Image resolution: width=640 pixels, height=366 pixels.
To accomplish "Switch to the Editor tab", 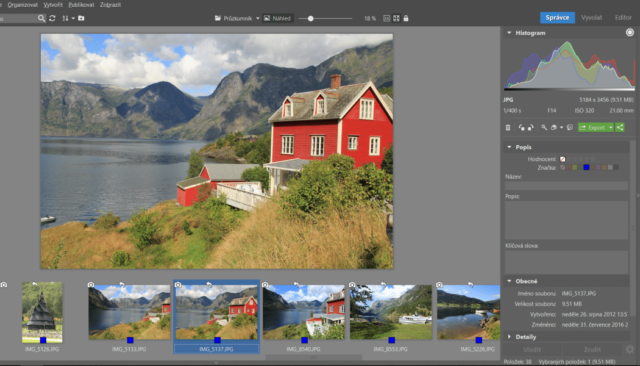I will (623, 18).
